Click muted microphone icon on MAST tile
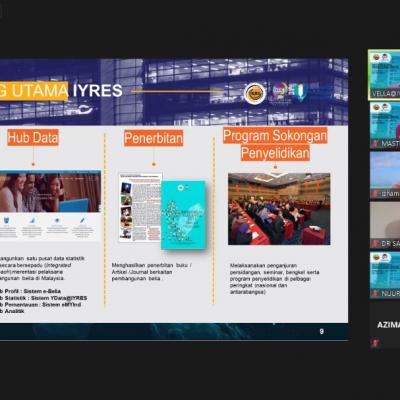Viewport: 400px width, 400px height. 375,144
